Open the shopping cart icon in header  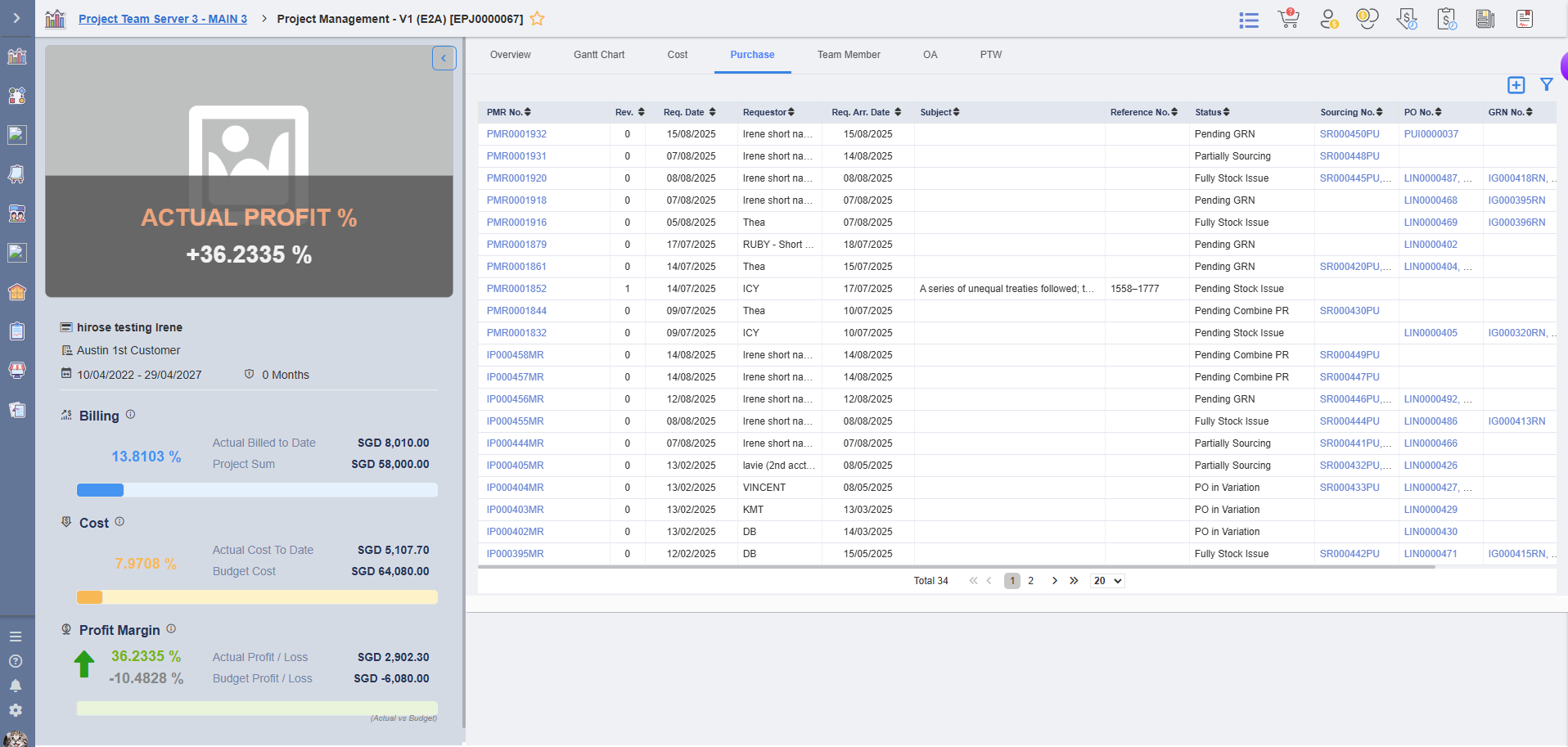point(1288,19)
